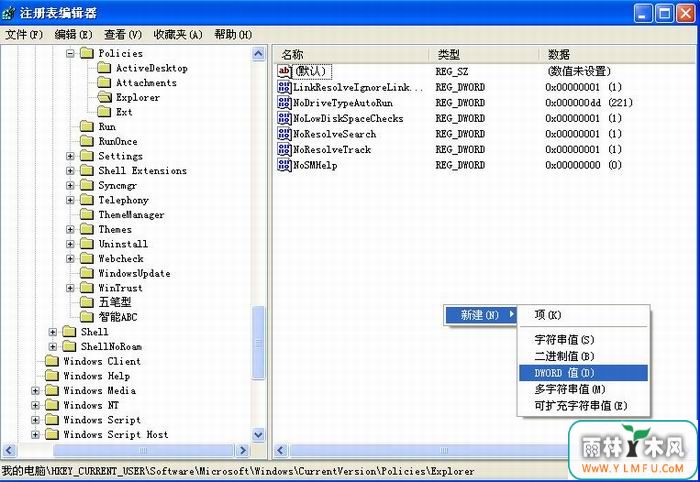The width and height of the screenshot is (700, 482).
Task: Expand the Shell Extensions node
Action: point(70,171)
